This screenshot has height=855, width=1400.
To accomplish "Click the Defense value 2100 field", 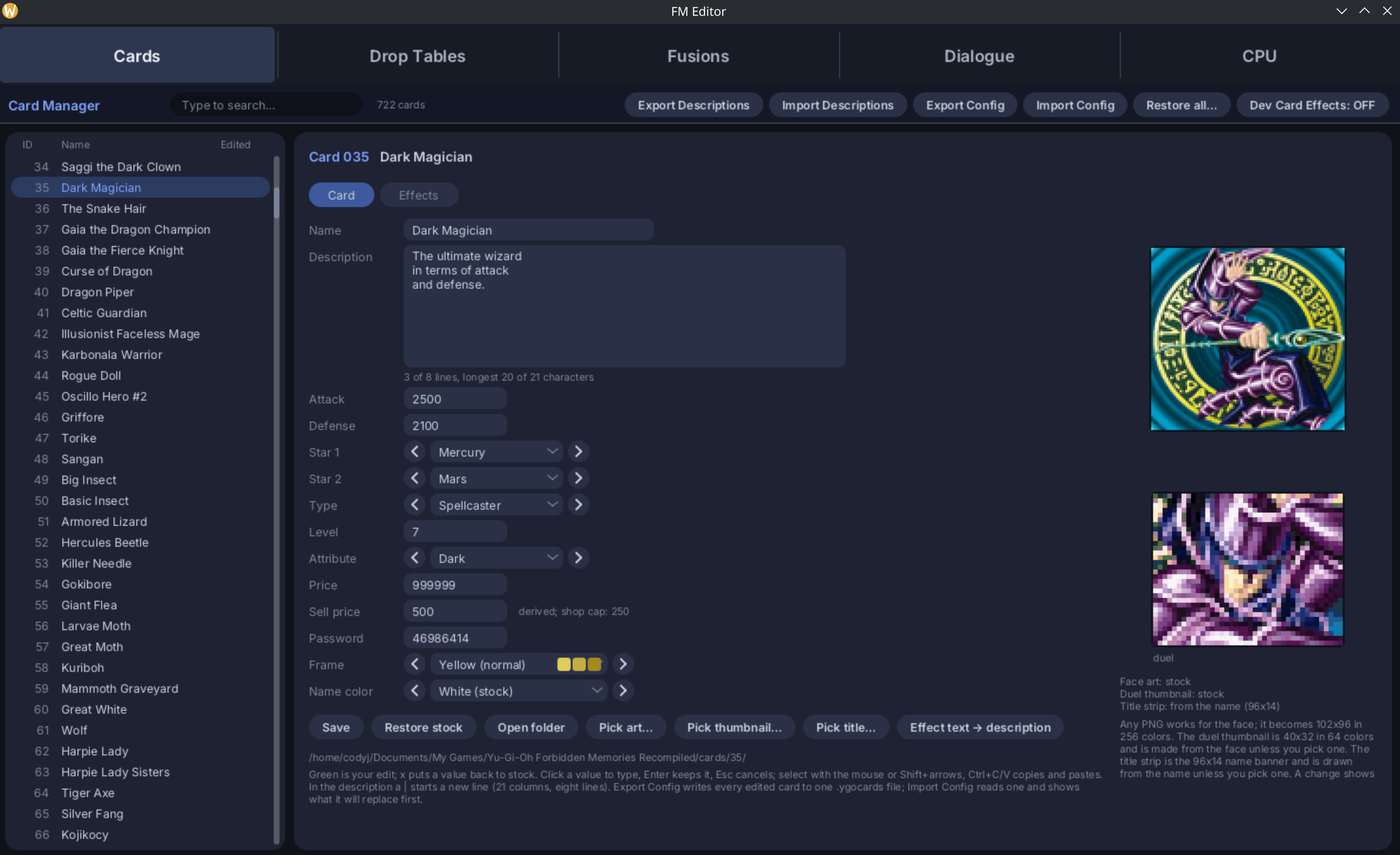I will tap(455, 425).
